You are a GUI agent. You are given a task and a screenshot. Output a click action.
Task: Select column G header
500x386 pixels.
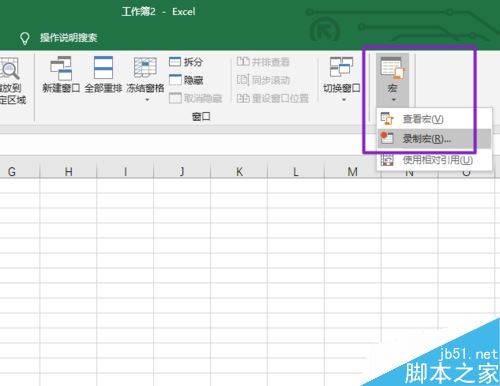(19, 171)
